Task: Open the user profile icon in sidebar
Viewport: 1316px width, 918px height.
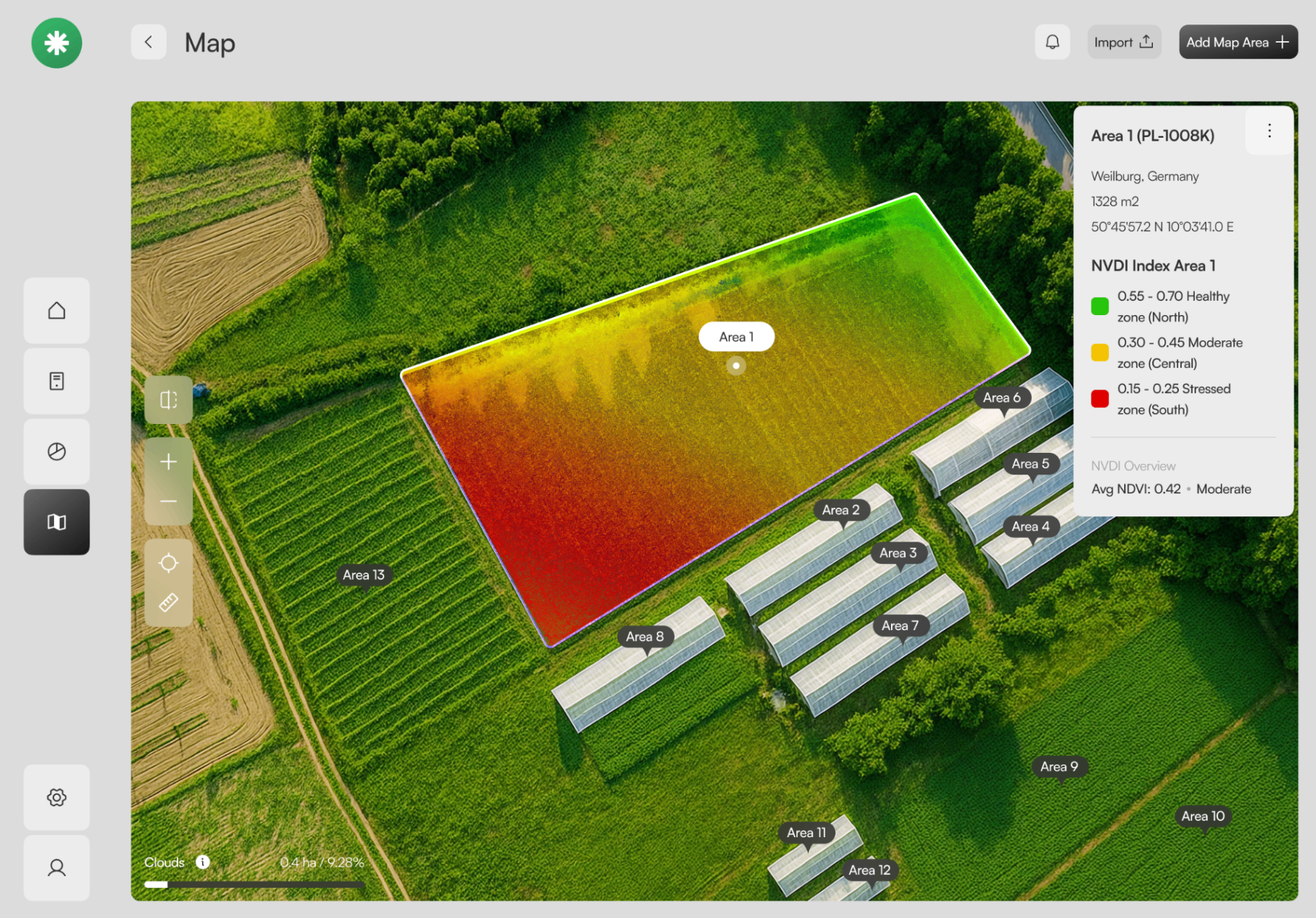Action: click(57, 868)
